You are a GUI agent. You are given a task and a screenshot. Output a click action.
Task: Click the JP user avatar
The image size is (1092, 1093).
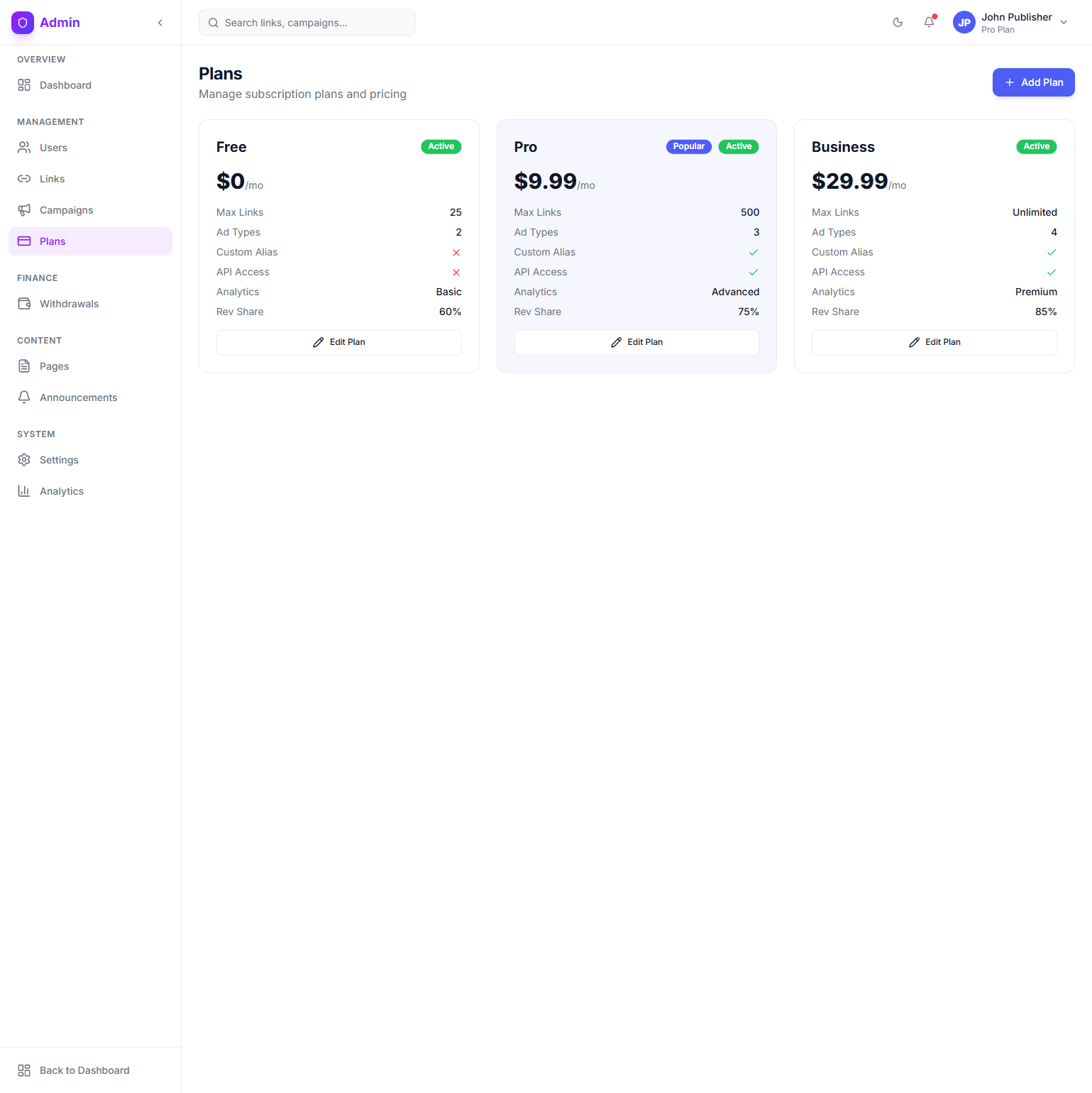[964, 23]
